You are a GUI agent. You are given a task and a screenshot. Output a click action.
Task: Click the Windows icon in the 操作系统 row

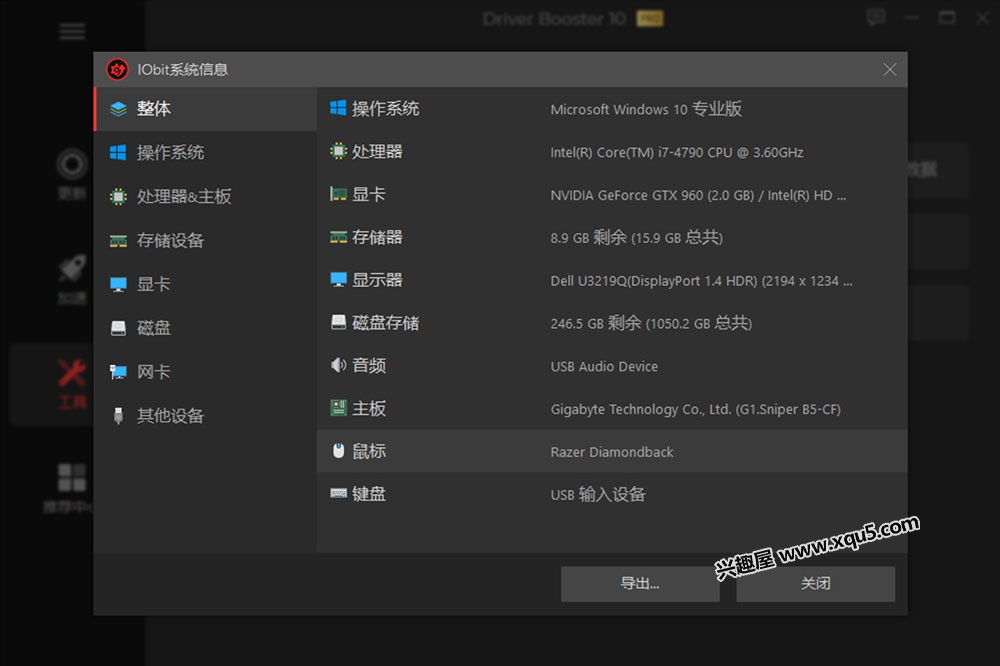338,108
